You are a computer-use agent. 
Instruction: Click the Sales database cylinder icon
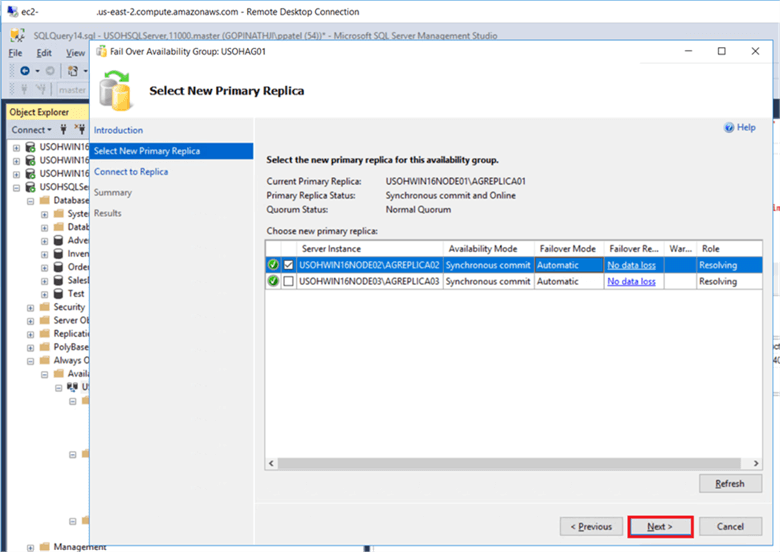58,280
